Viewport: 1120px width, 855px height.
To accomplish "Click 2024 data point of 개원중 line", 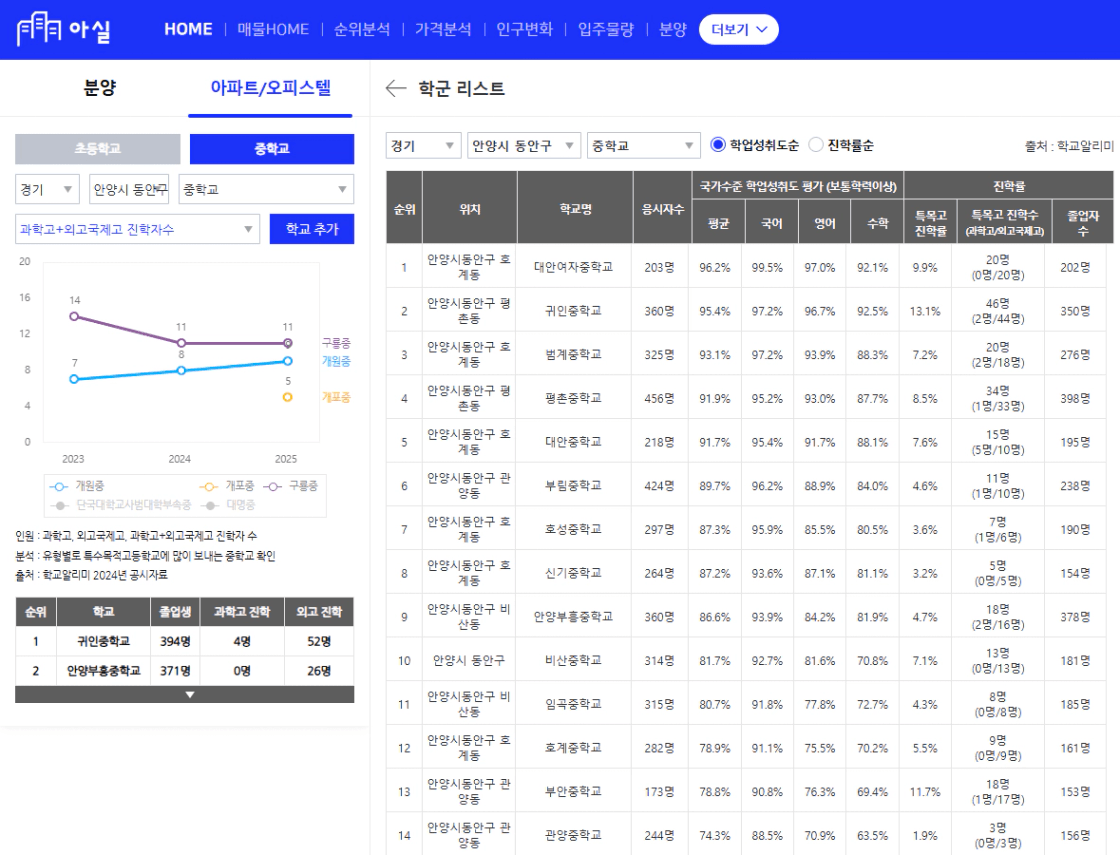I will point(181,370).
